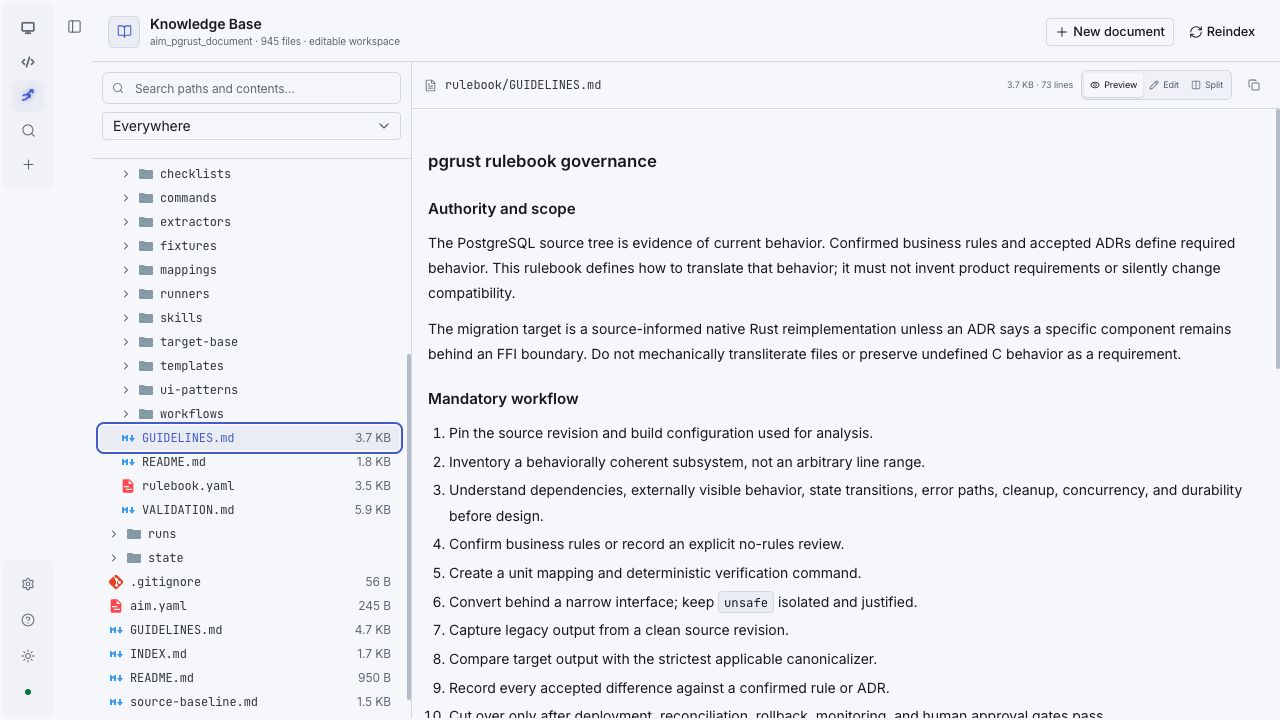Expand the runs folder chevron
The width and height of the screenshot is (1280, 720).
114,534
